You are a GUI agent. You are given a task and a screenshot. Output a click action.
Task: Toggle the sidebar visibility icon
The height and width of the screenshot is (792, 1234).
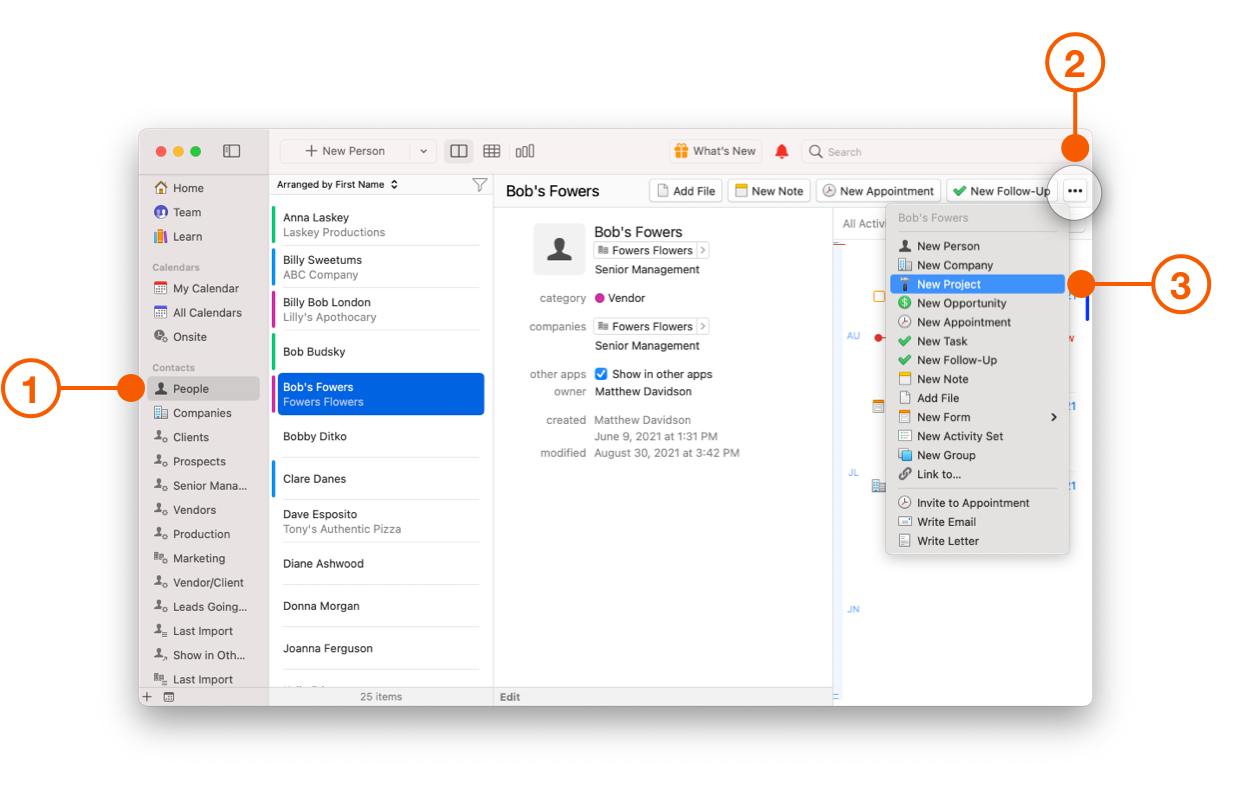(x=231, y=151)
